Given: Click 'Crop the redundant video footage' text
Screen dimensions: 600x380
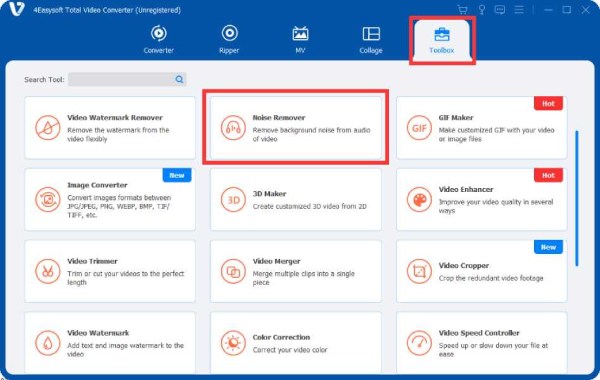Looking at the screenshot, I should pos(491,278).
